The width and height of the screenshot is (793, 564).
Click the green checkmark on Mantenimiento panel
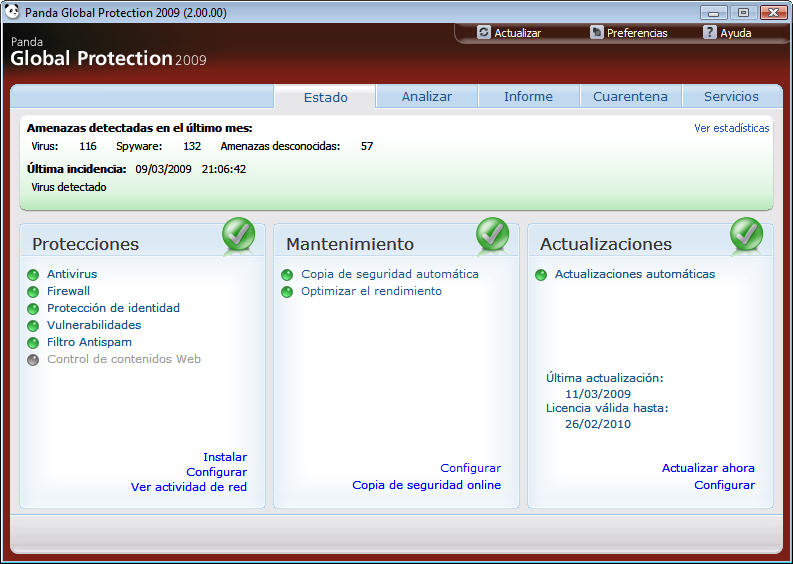[492, 234]
